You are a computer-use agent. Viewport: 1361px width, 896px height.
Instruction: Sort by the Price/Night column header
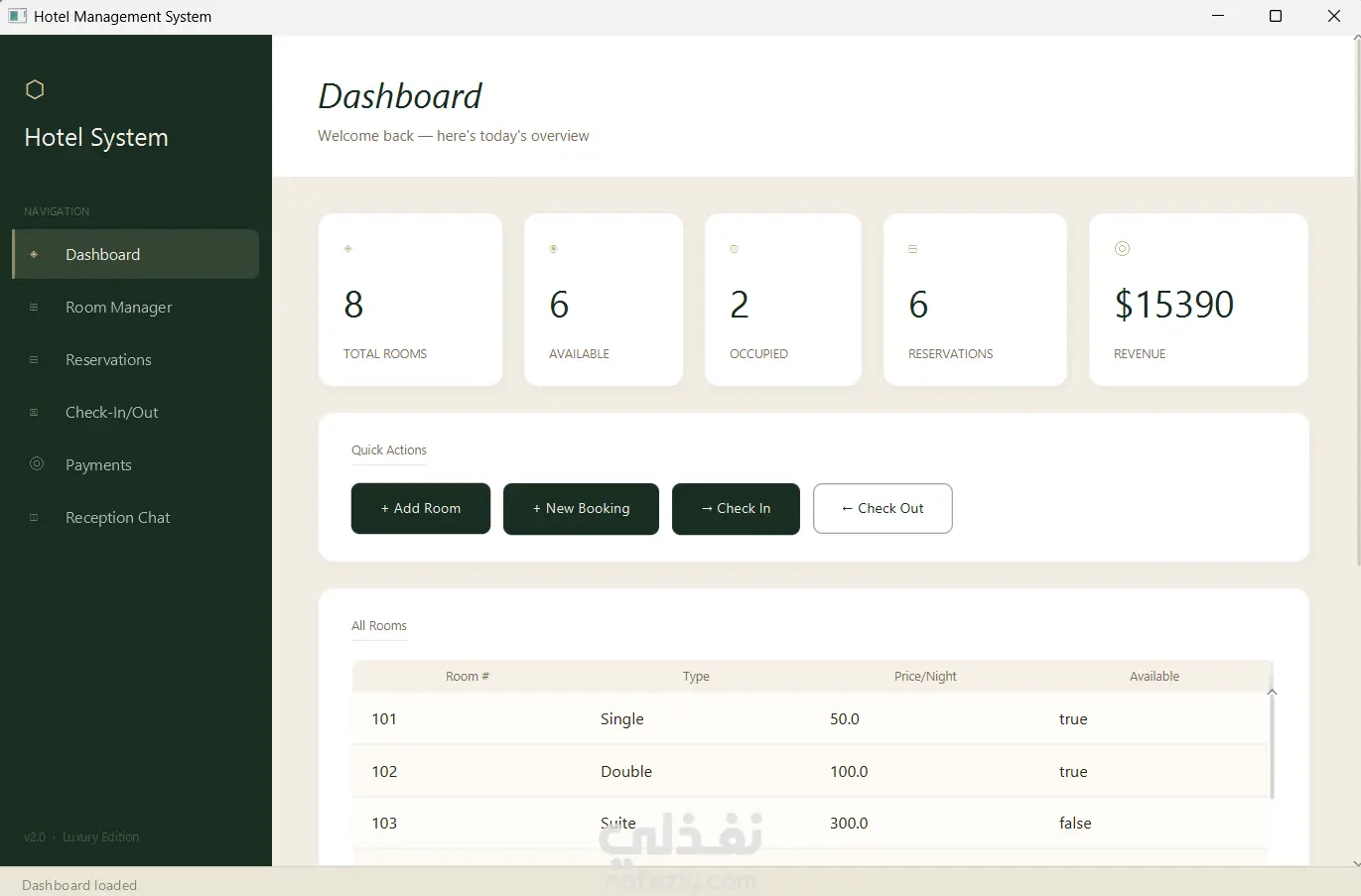click(x=925, y=676)
